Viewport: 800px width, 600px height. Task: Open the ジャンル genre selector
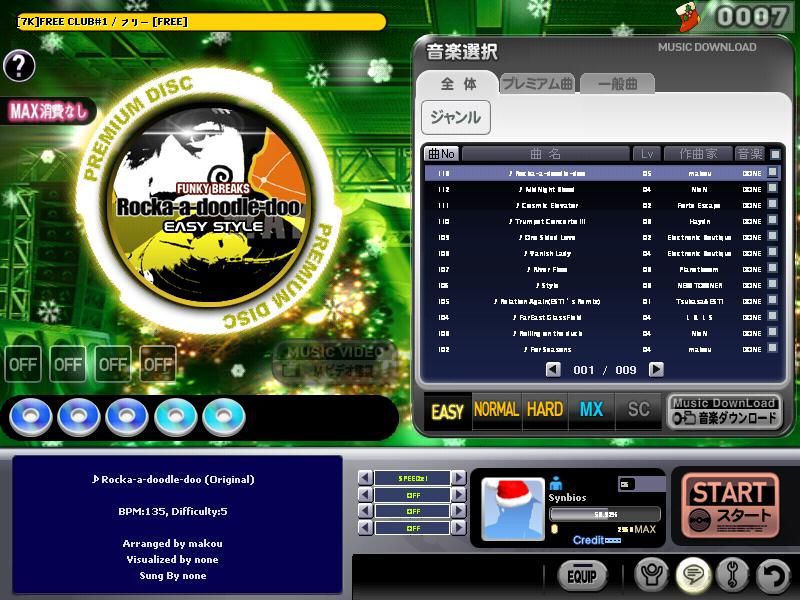455,117
